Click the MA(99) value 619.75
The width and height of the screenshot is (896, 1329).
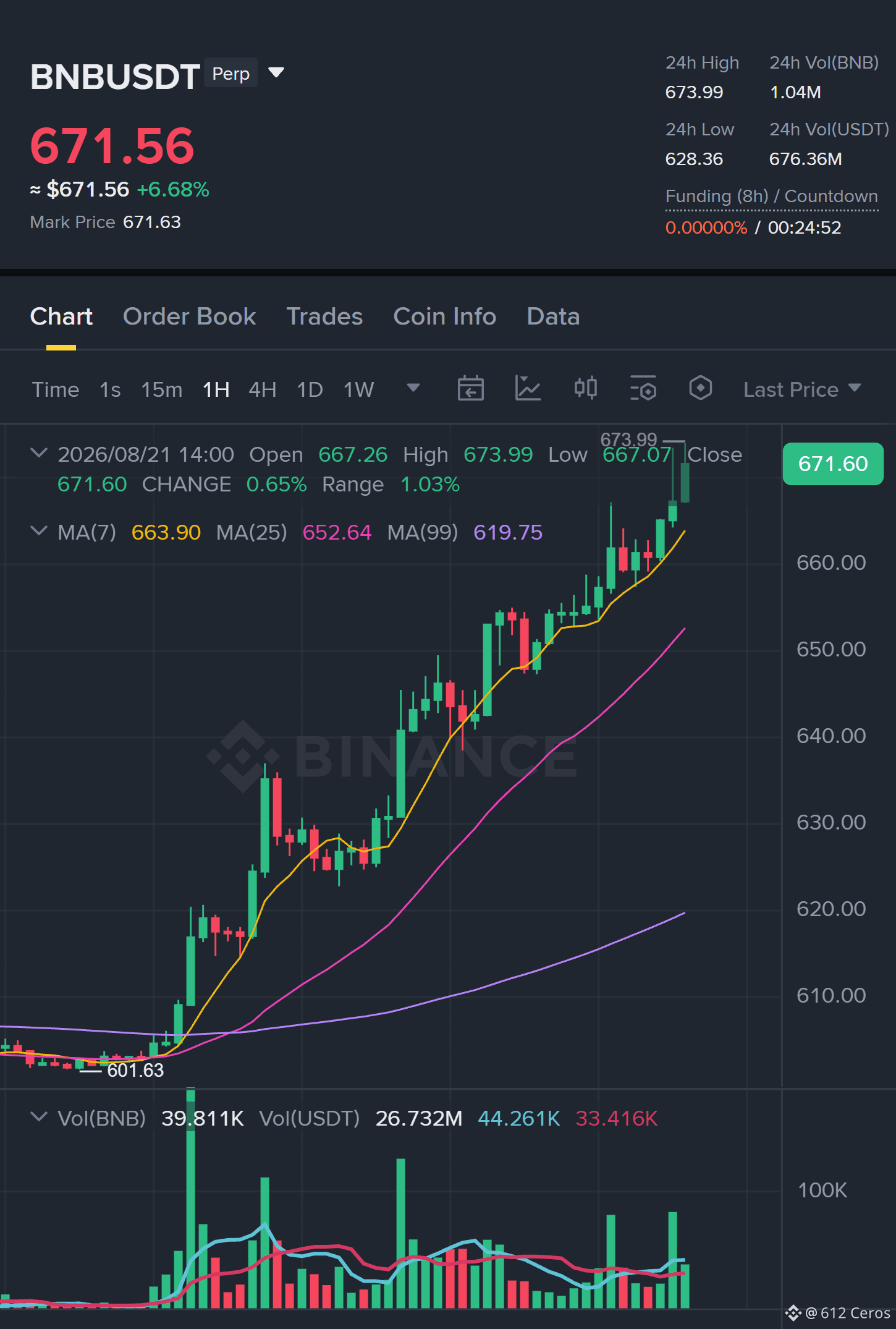508,532
